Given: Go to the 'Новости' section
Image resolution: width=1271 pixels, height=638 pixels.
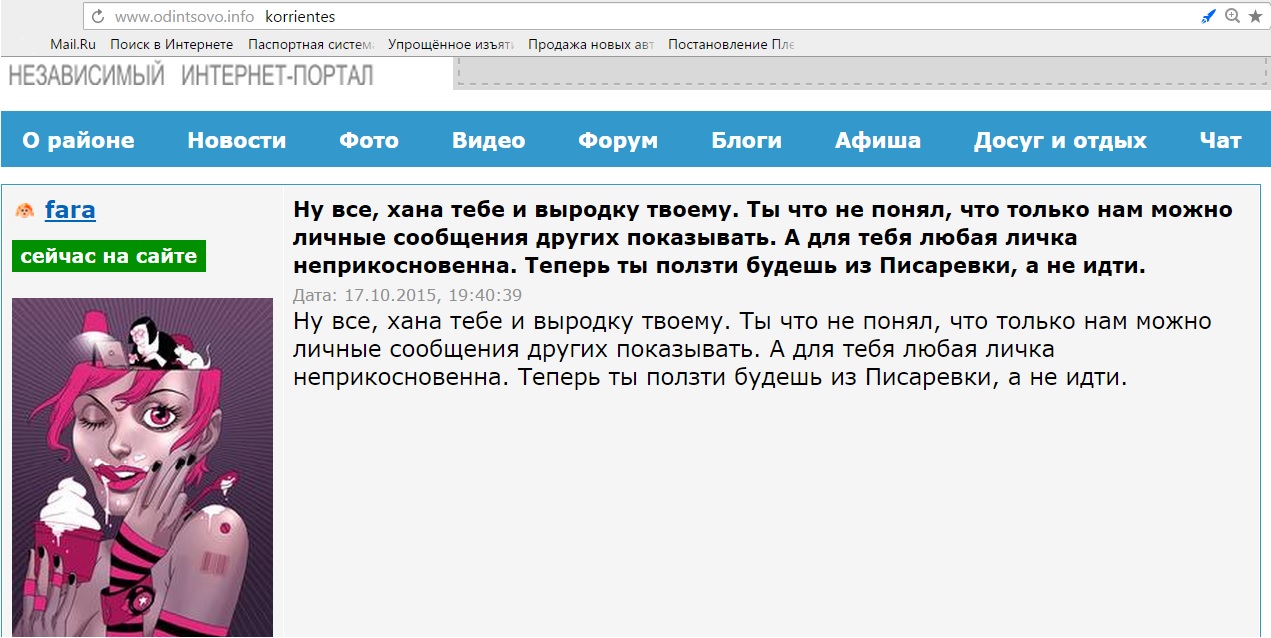Looking at the screenshot, I should point(236,141).
